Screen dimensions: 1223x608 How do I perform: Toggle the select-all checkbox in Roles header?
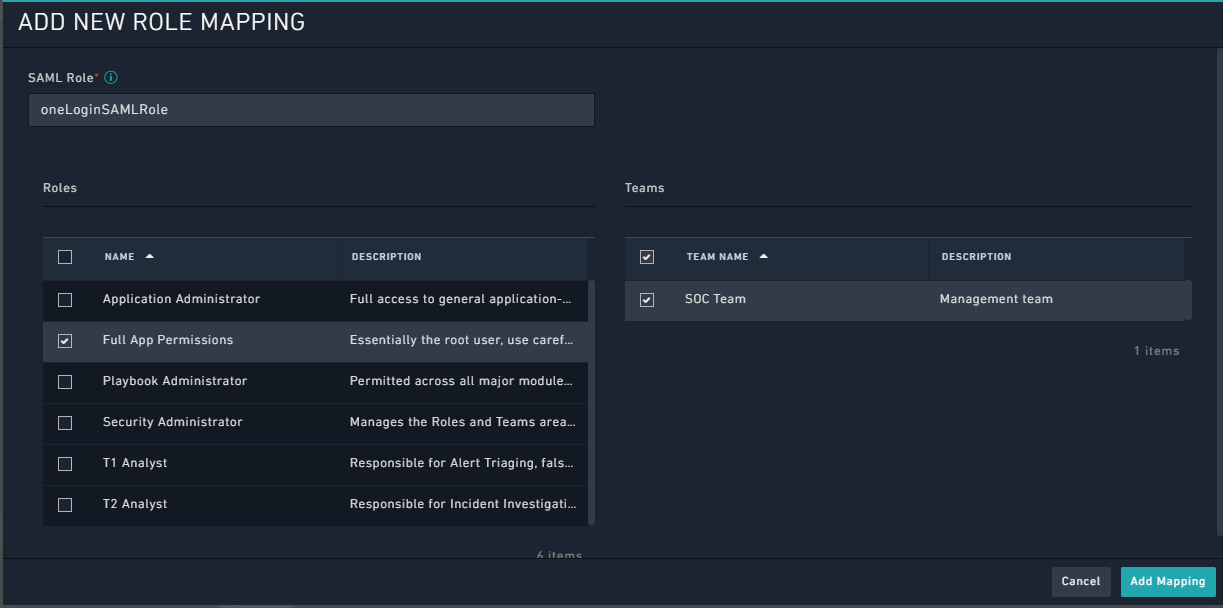coord(65,256)
